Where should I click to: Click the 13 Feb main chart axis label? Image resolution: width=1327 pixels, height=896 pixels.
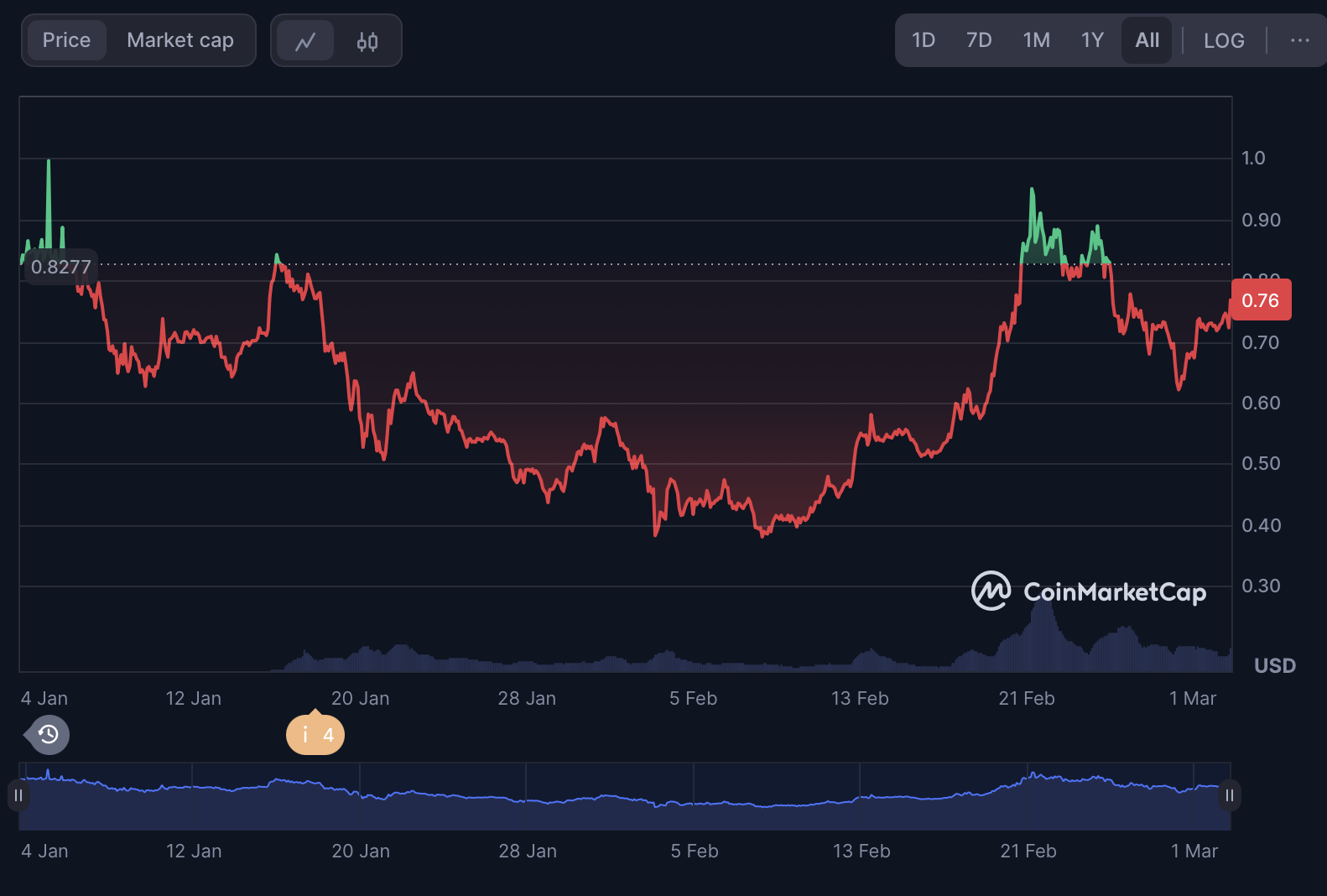coord(860,698)
